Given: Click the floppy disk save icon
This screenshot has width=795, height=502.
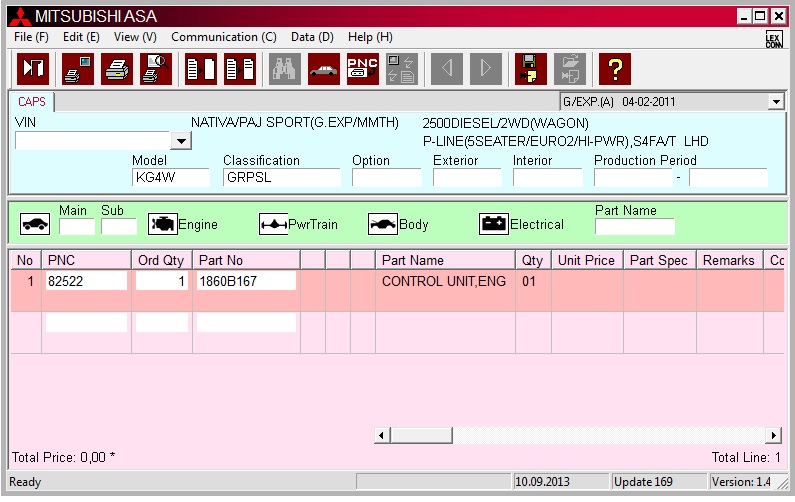Looking at the screenshot, I should click(531, 69).
